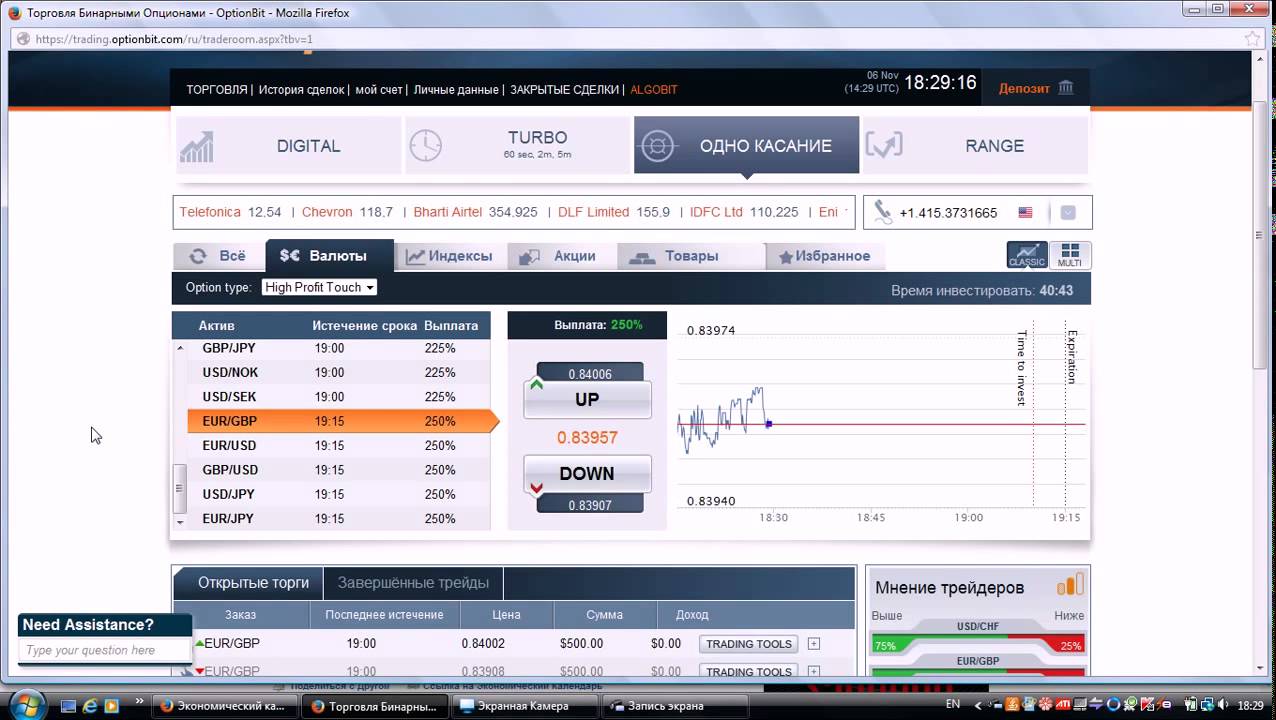Select the EUR/JPY asset row
The image size is (1276, 720).
[x=338, y=518]
